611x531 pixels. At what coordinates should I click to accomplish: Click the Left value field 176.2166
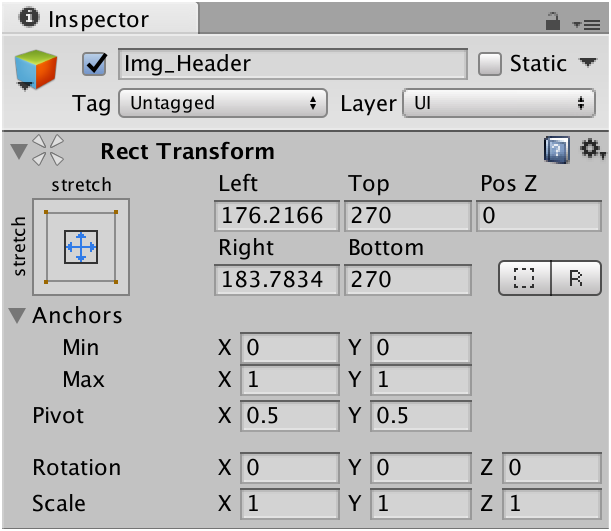click(x=277, y=216)
